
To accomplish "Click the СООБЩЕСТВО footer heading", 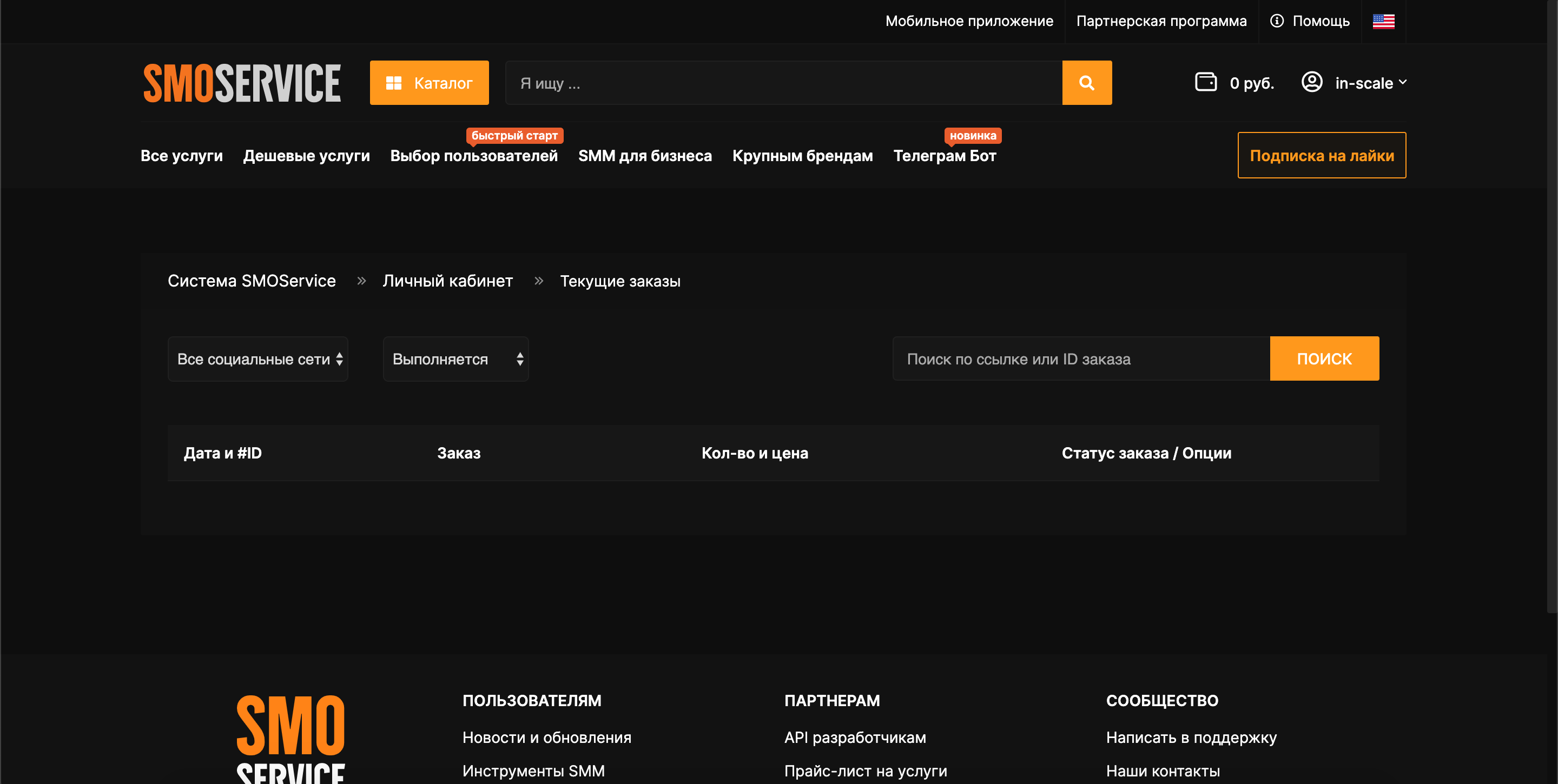I will 1163,701.
